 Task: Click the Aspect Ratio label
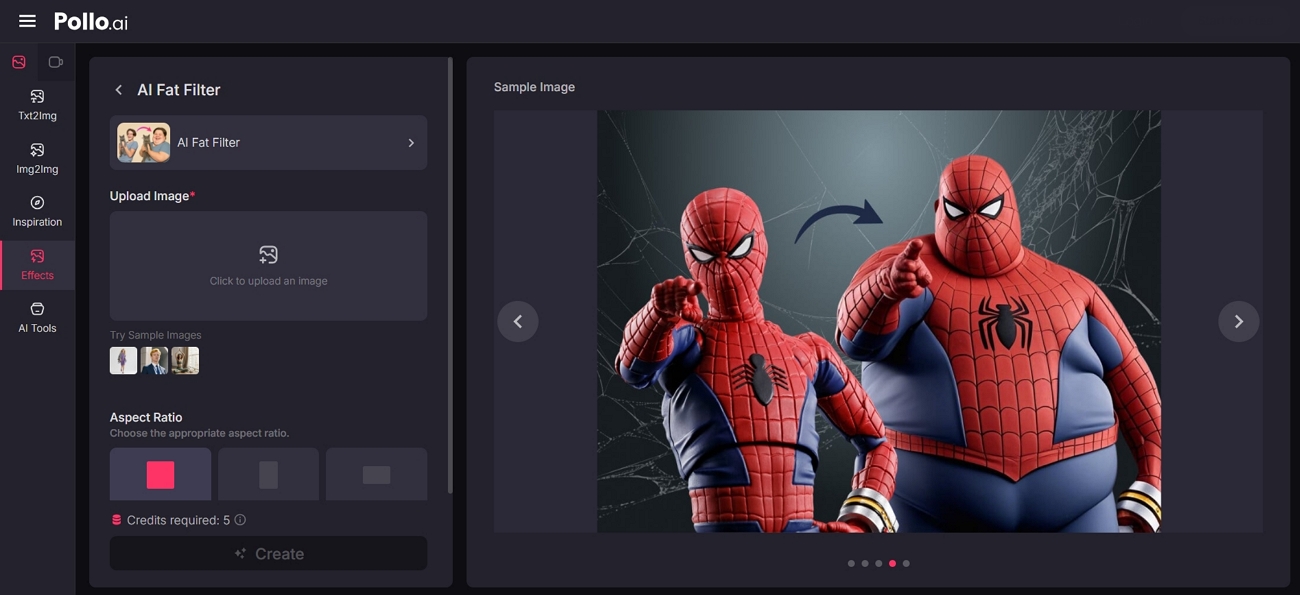click(146, 417)
